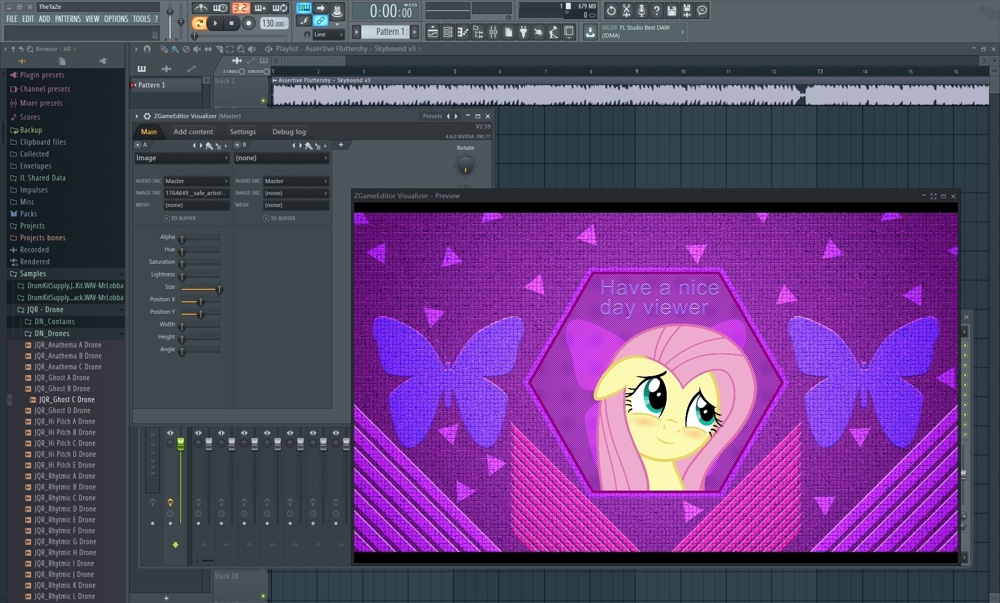Toggle the multilink to controllers (link) icon

(x=320, y=20)
